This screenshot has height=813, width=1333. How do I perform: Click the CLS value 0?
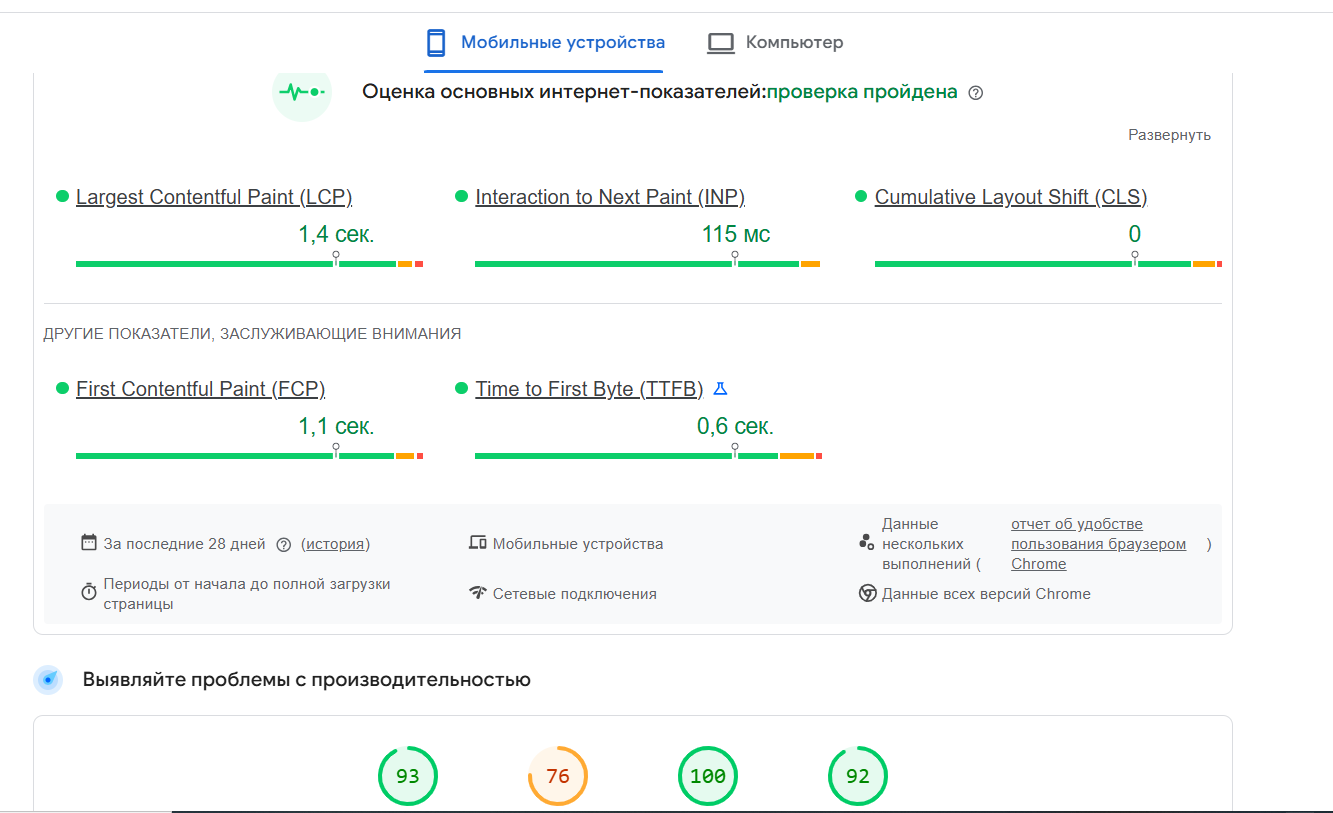(x=1135, y=235)
